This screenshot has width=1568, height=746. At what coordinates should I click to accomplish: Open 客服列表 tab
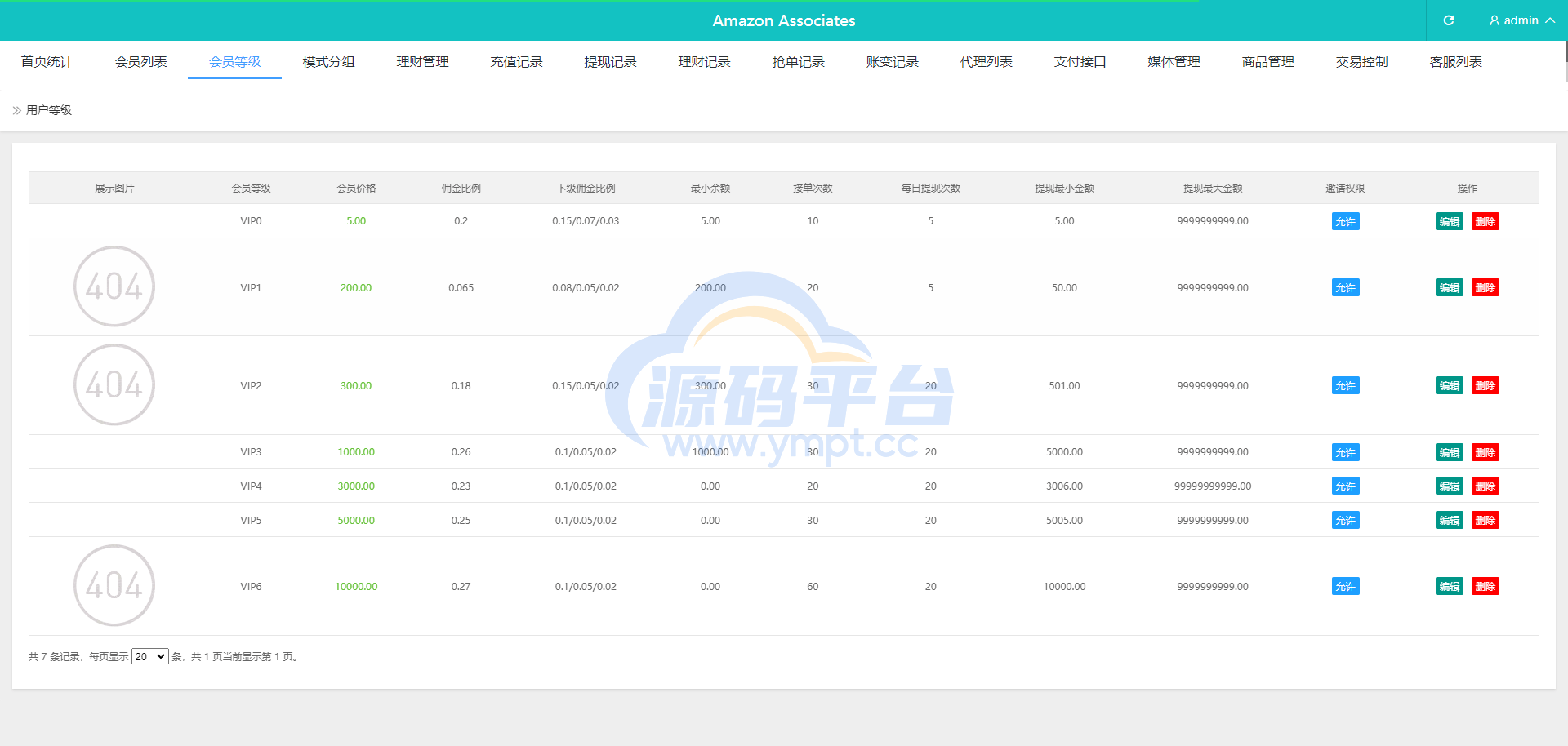coord(1455,62)
